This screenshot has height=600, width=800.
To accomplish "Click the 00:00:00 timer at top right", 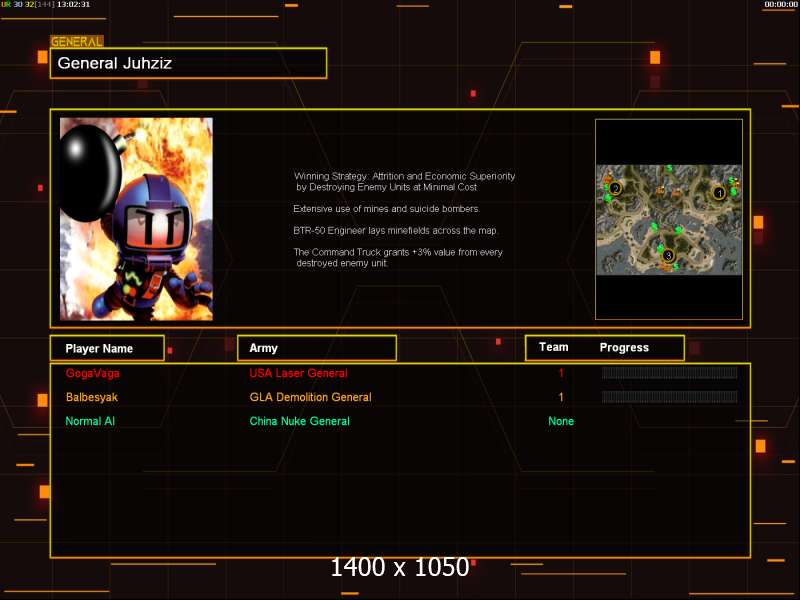I will (x=781, y=4).
